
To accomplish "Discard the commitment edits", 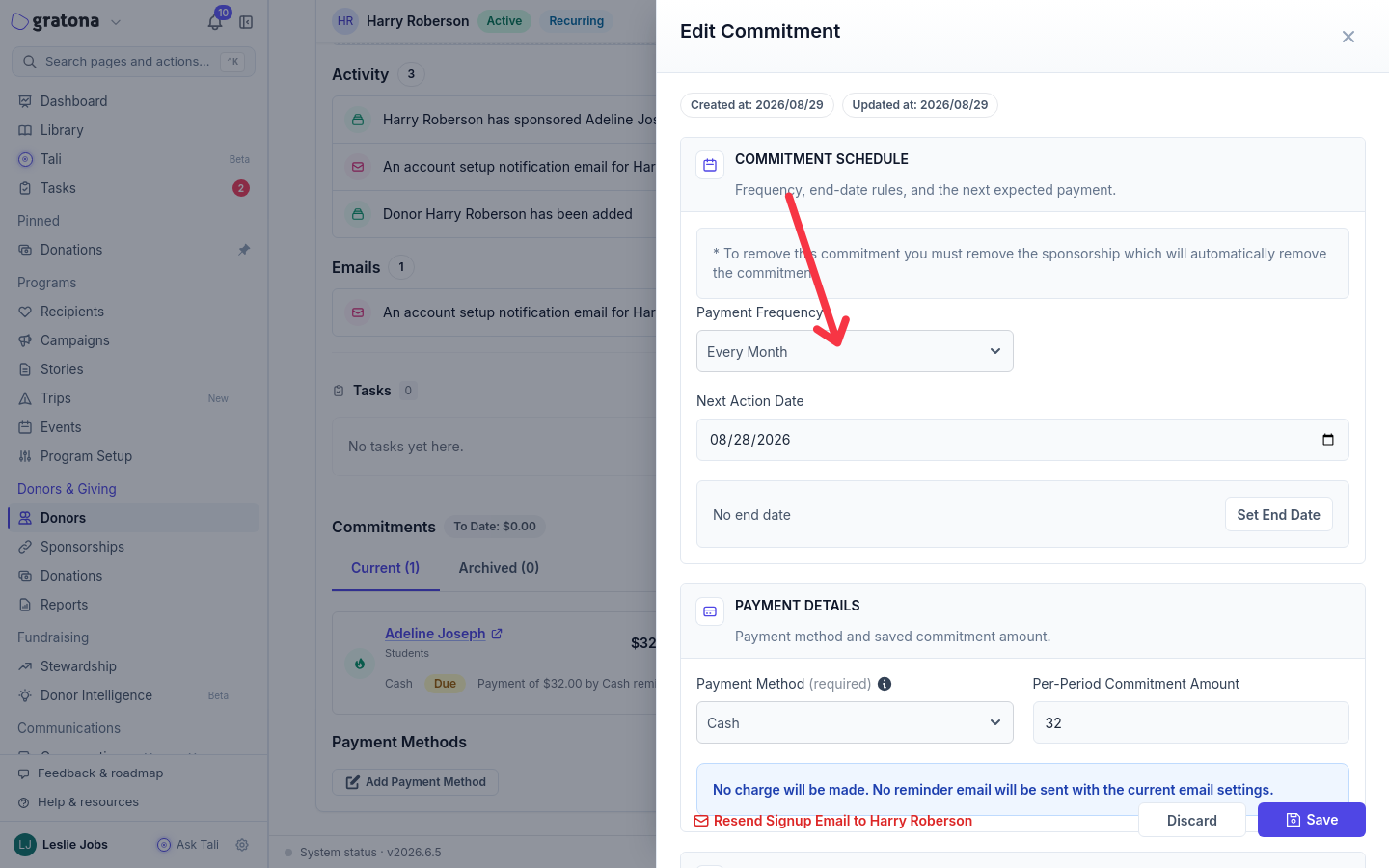I will pos(1191,820).
